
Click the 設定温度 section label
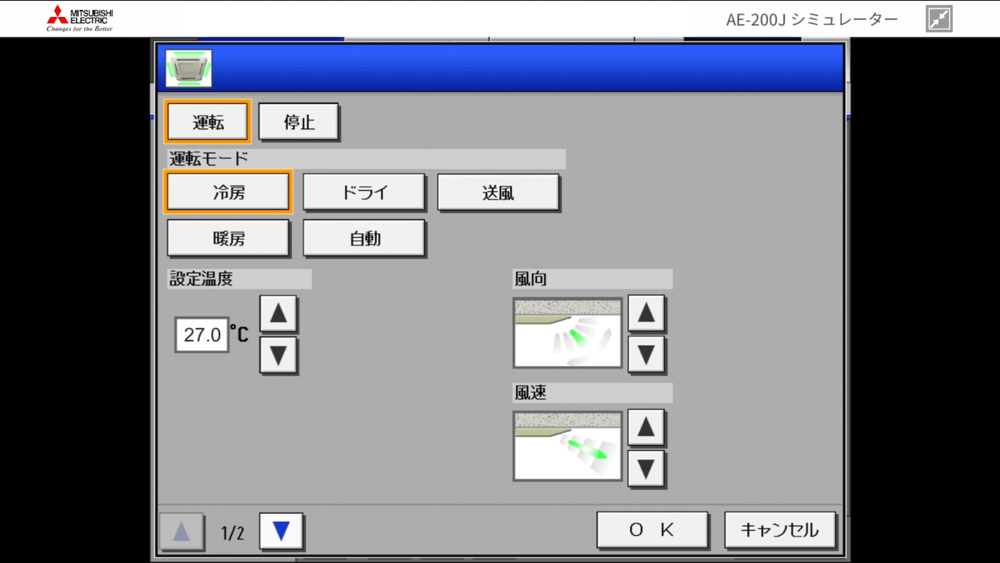[x=201, y=279]
